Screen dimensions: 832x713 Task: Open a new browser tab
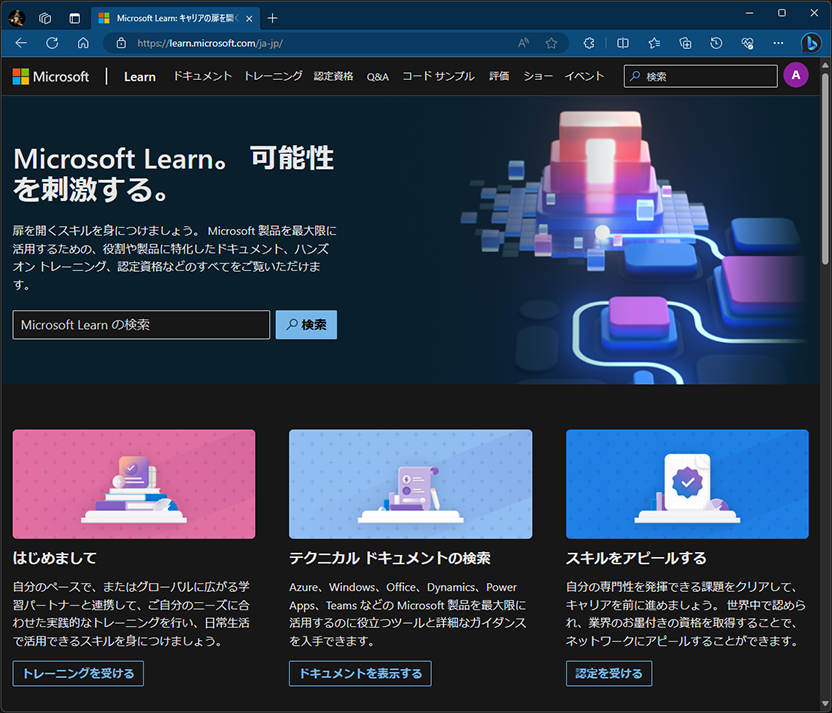(x=274, y=17)
